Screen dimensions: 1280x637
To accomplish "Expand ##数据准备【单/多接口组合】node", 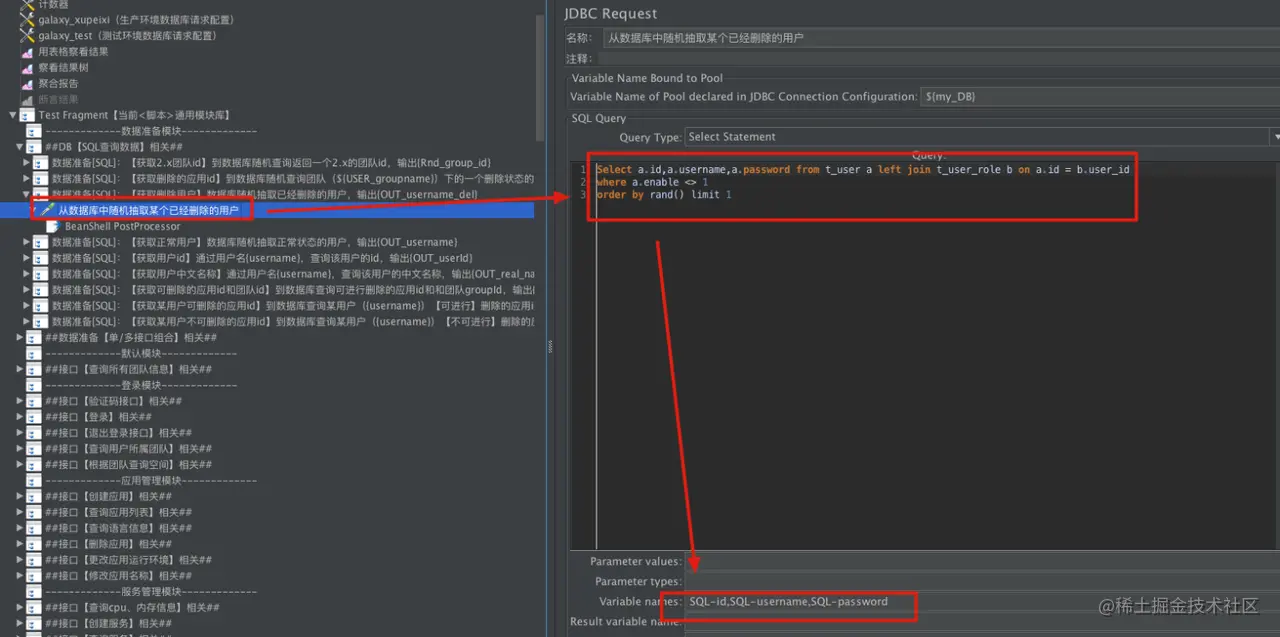I will (20, 337).
